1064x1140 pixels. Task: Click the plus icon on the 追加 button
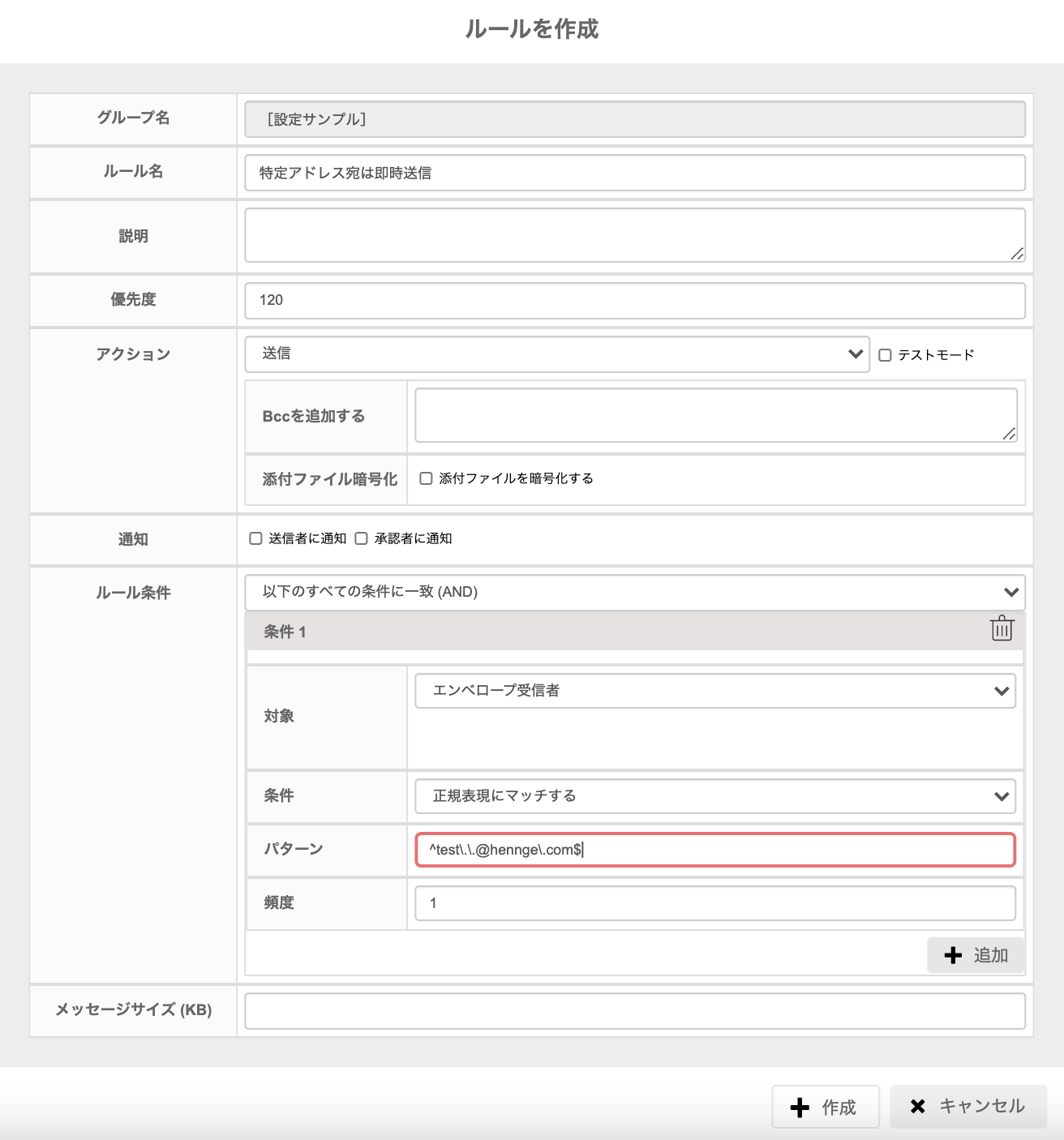click(x=954, y=955)
